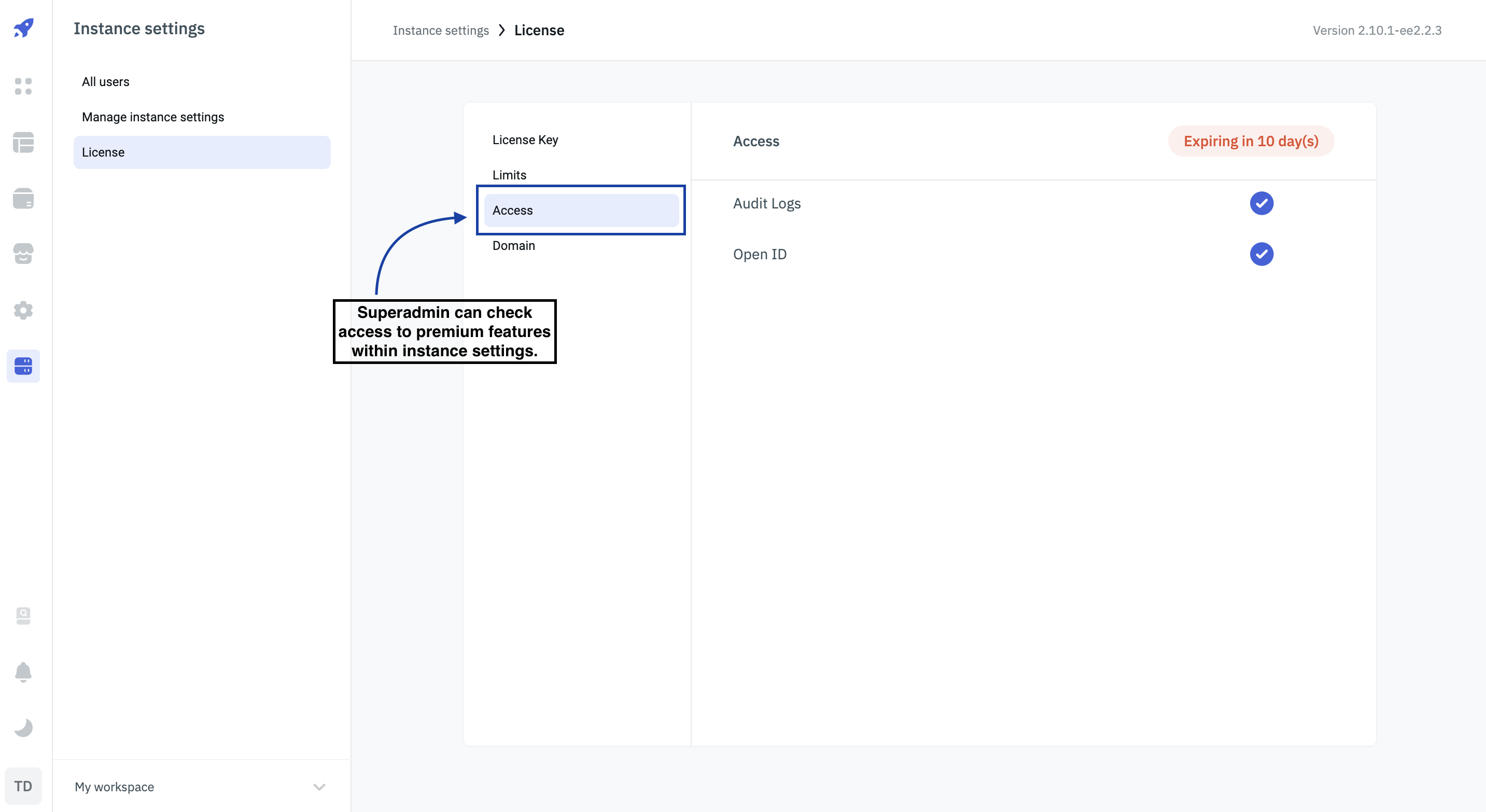Open Manage instance settings
The height and width of the screenshot is (812, 1486).
153,117
